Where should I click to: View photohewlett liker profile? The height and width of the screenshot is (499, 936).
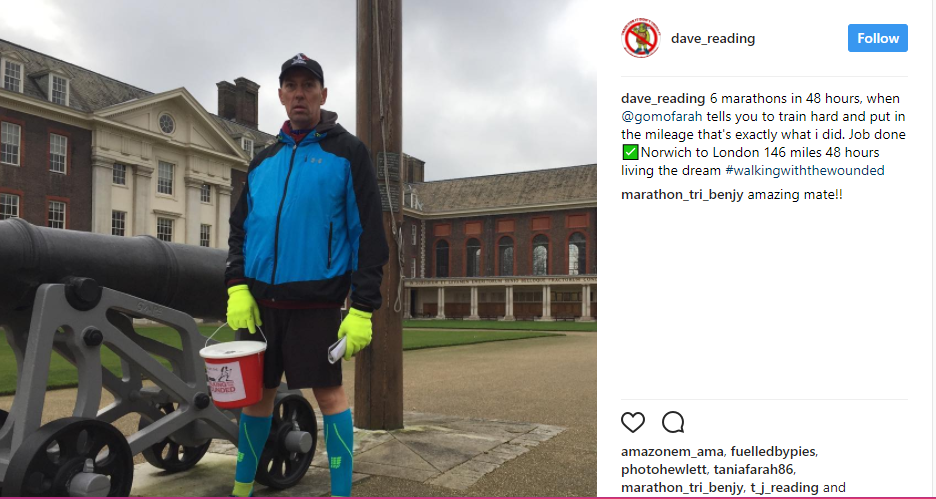tap(663, 470)
